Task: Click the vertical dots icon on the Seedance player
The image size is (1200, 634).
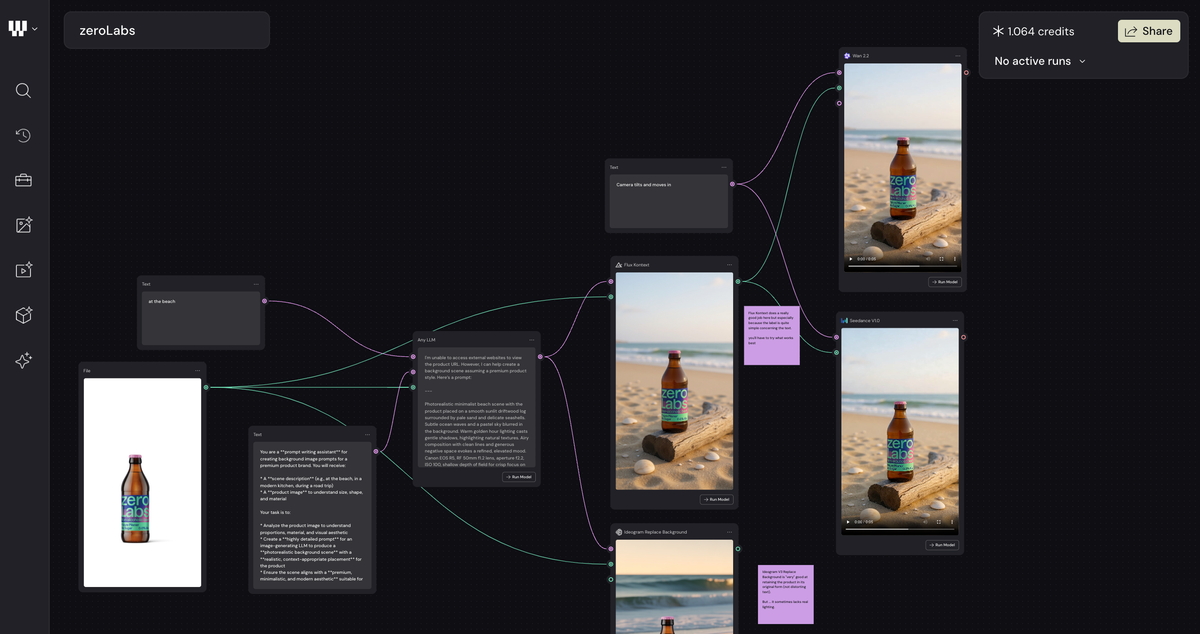Action: point(953,522)
